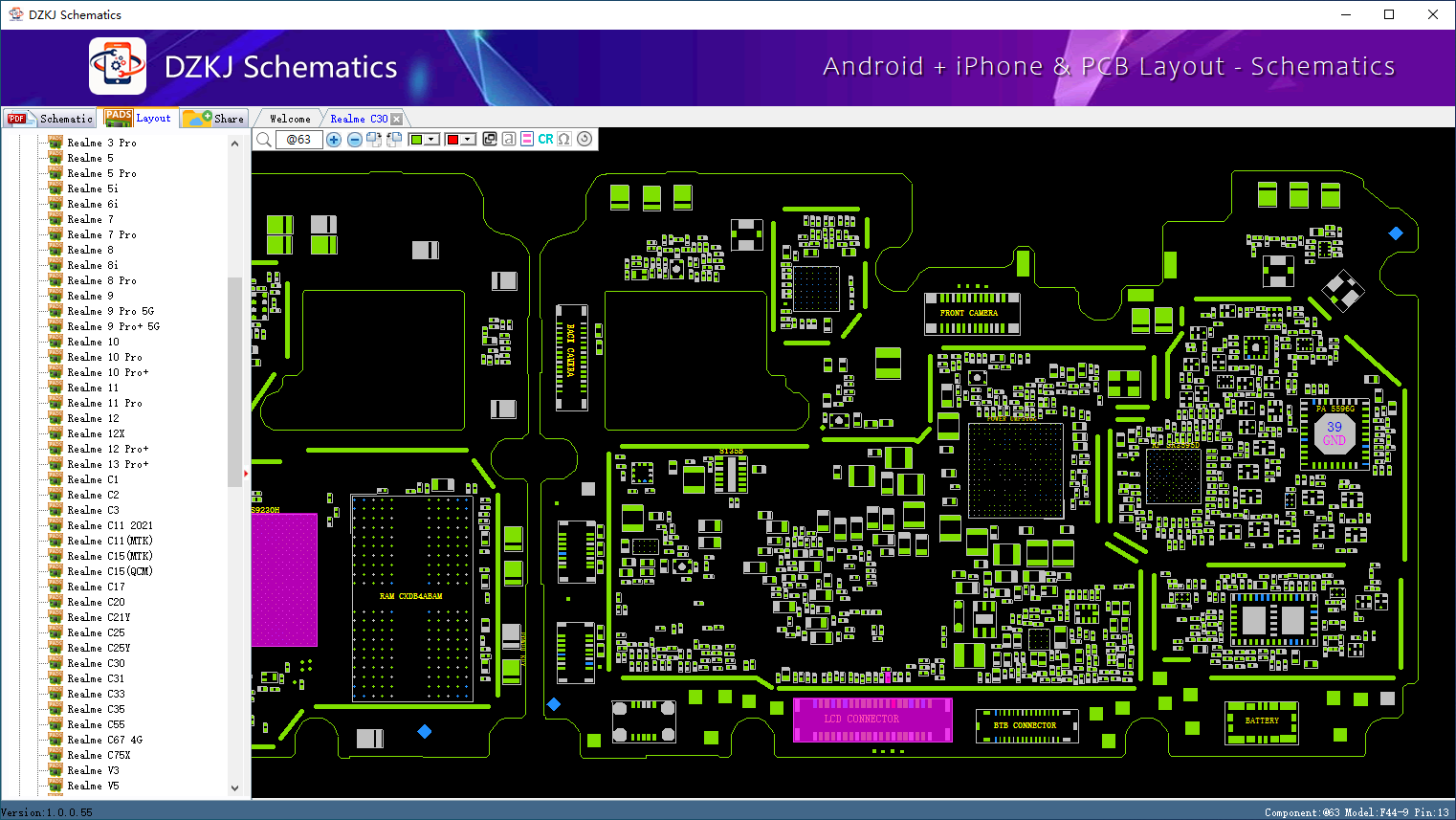1456x820 pixels.
Task: Minimize the DZKJ Schematics window
Action: [x=1346, y=14]
